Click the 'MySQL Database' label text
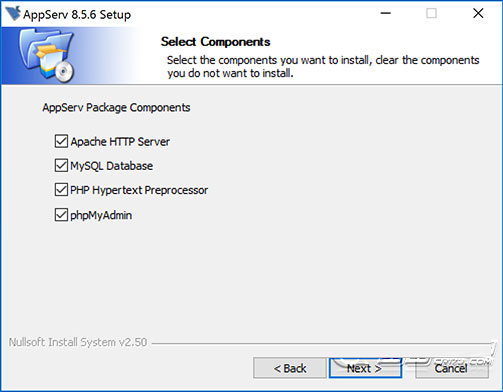This screenshot has height=392, width=503. coord(112,166)
